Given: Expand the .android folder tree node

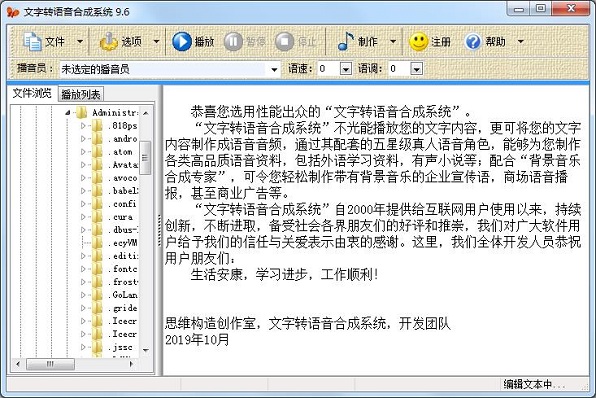Looking at the screenshot, I should tap(83, 139).
